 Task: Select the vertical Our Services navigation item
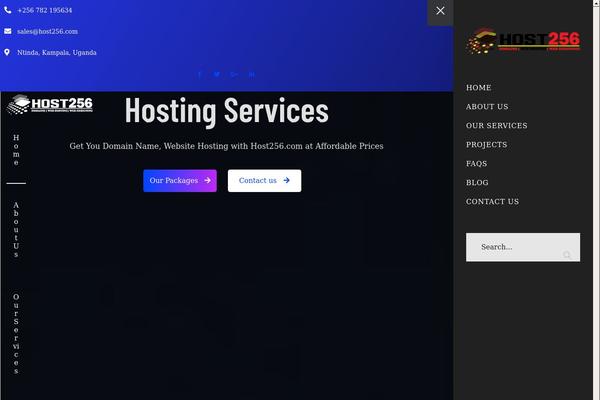click(16, 334)
